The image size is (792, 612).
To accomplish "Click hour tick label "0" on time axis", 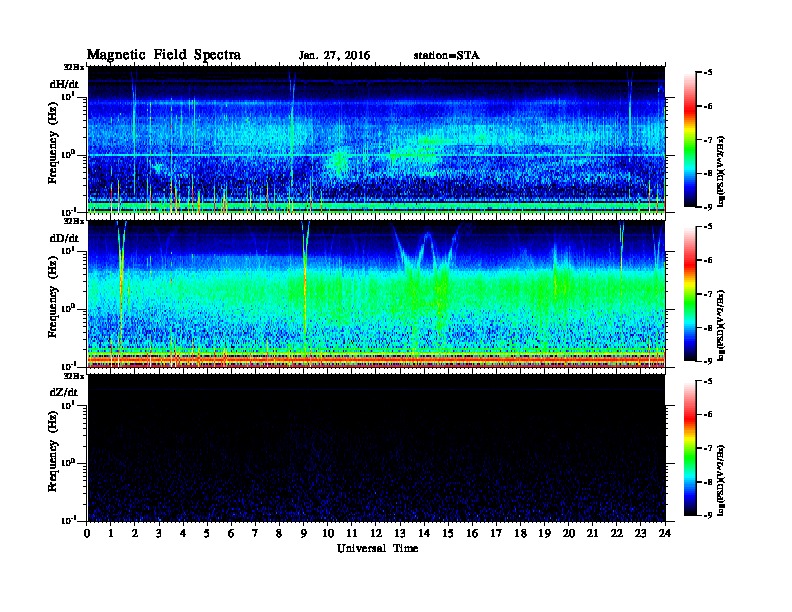I will point(87,534).
